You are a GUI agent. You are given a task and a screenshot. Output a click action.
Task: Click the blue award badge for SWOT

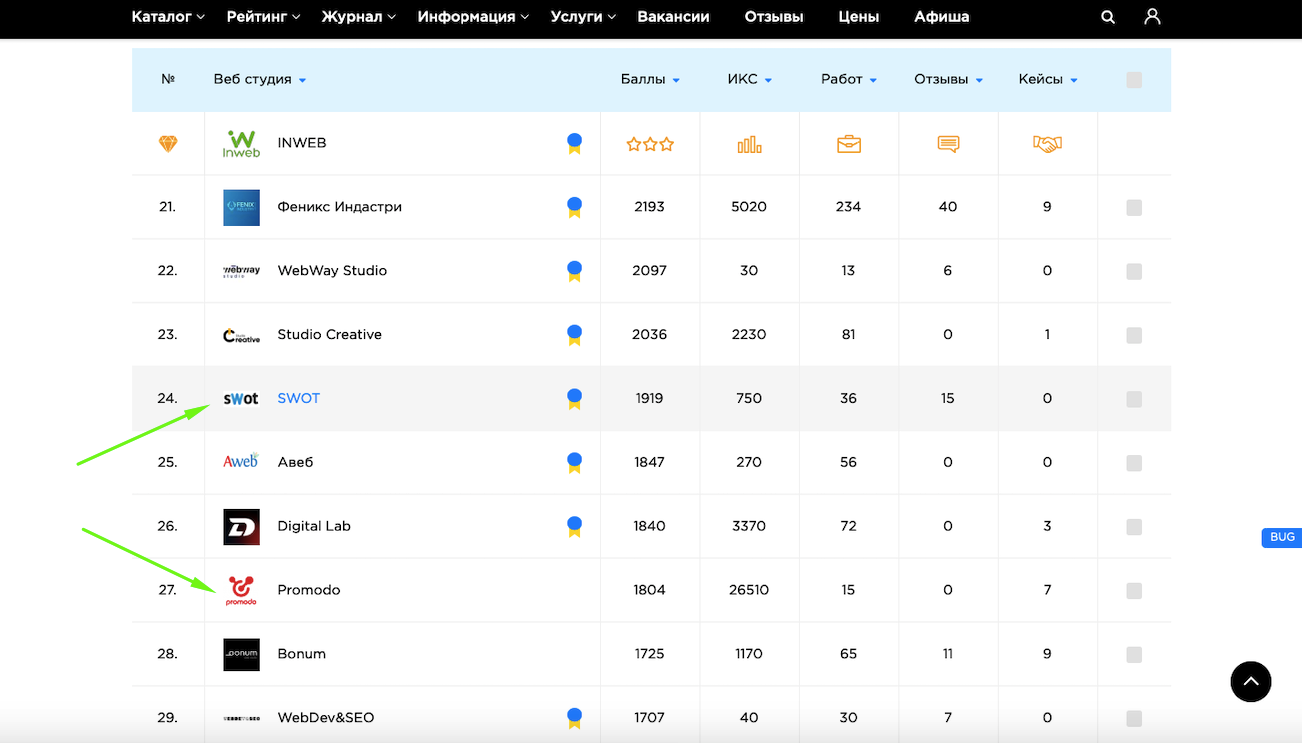tap(574, 399)
